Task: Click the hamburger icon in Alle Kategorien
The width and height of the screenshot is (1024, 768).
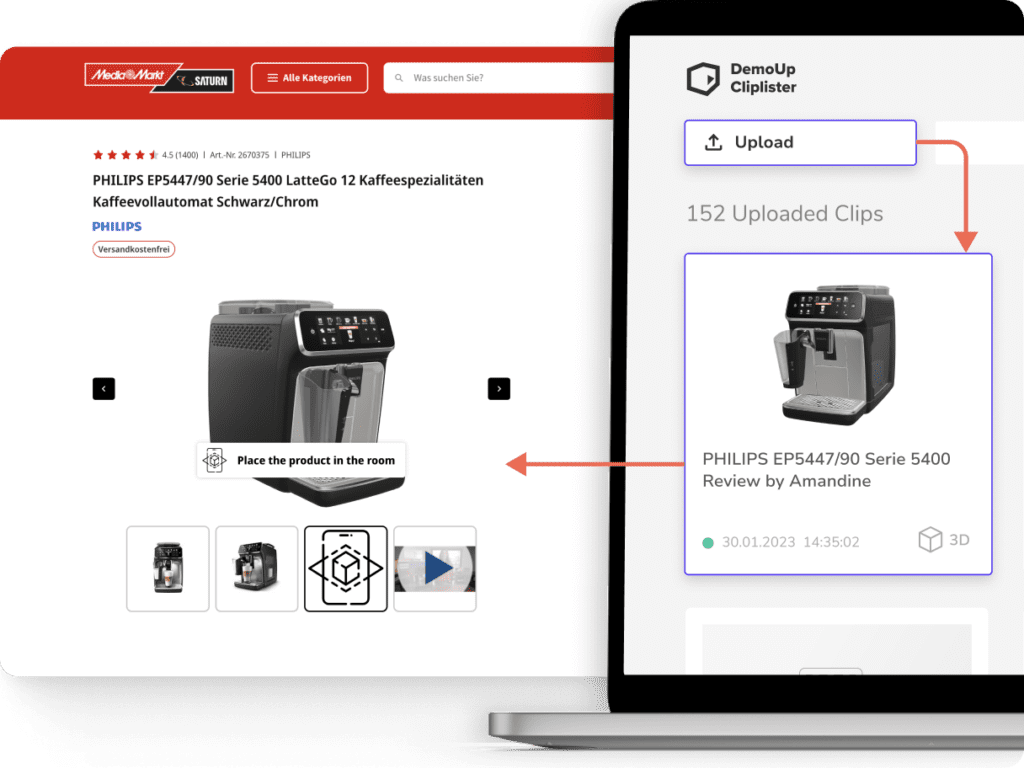Action: point(272,78)
